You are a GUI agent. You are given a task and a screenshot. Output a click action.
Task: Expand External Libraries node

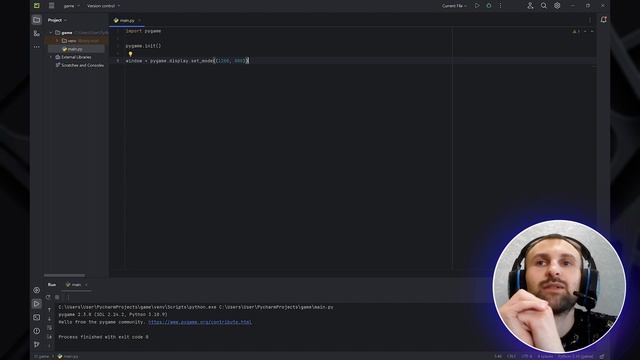[51, 57]
